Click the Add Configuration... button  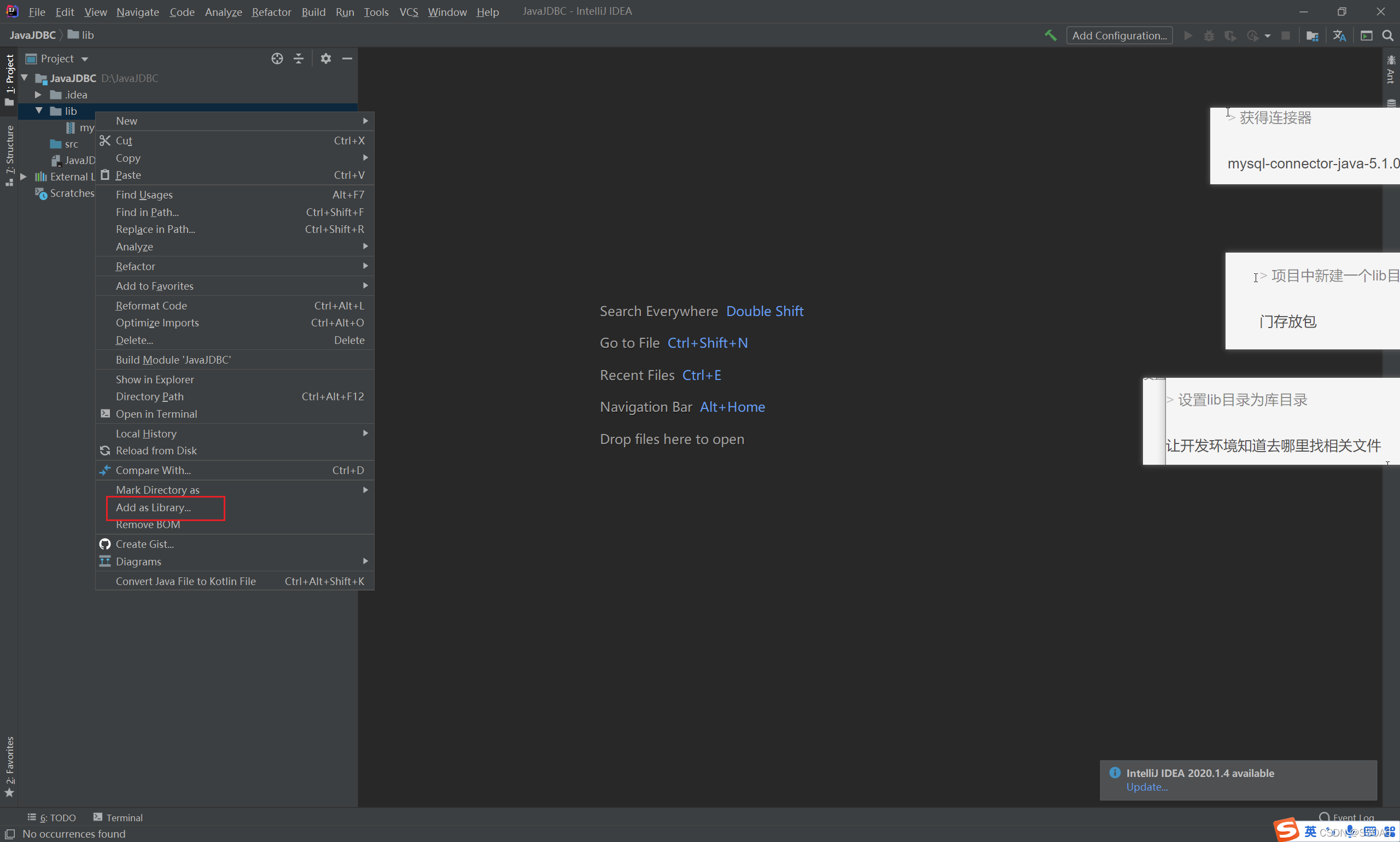click(1119, 35)
